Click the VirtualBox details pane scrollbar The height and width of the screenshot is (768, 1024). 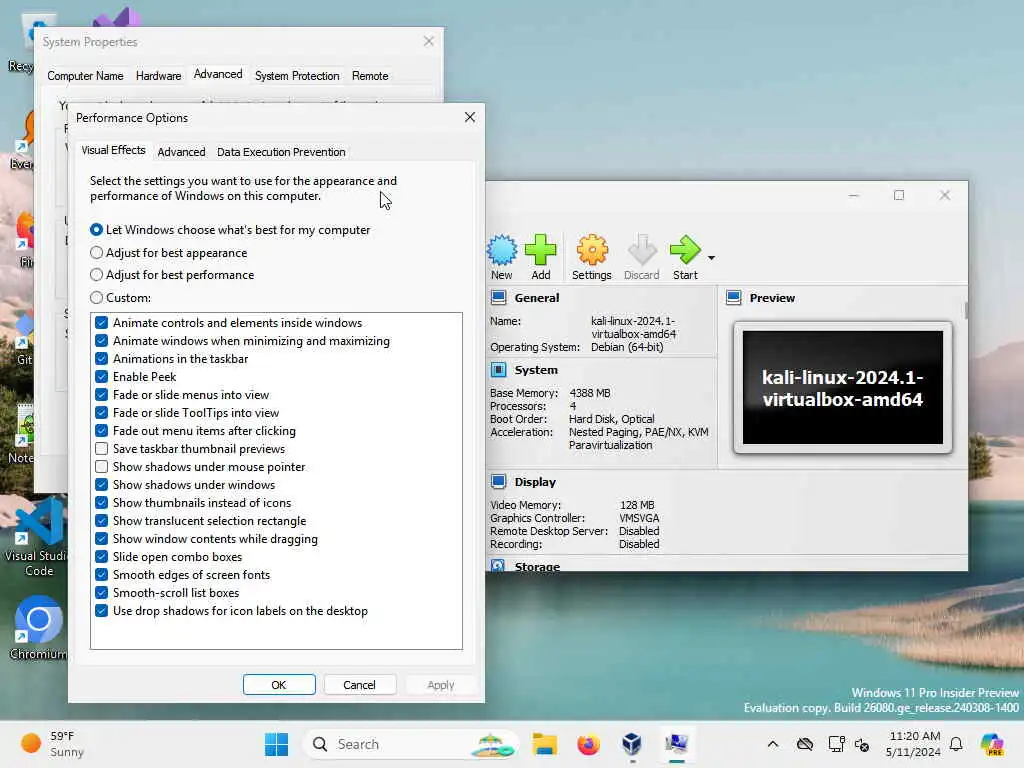click(965, 310)
